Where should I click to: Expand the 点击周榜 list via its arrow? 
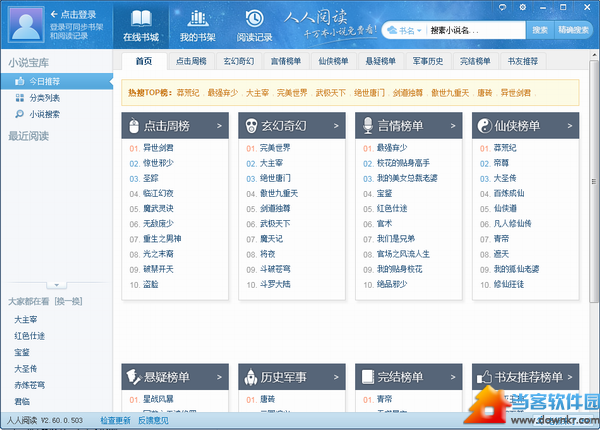[x=219, y=126]
